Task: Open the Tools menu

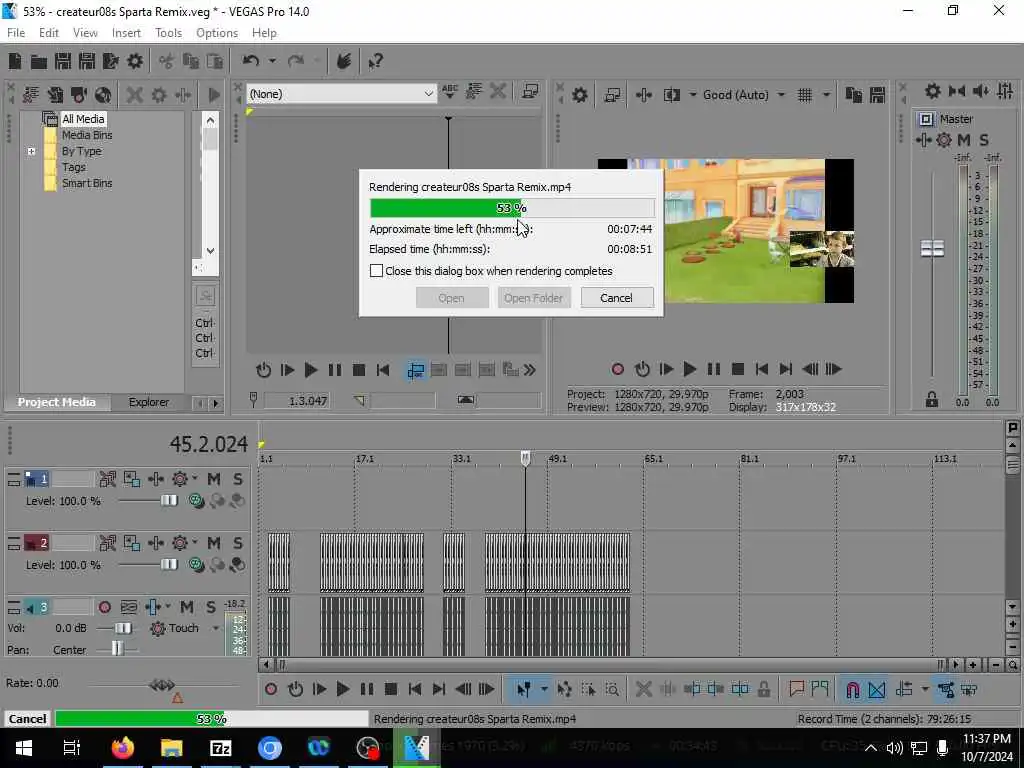Action: (168, 33)
